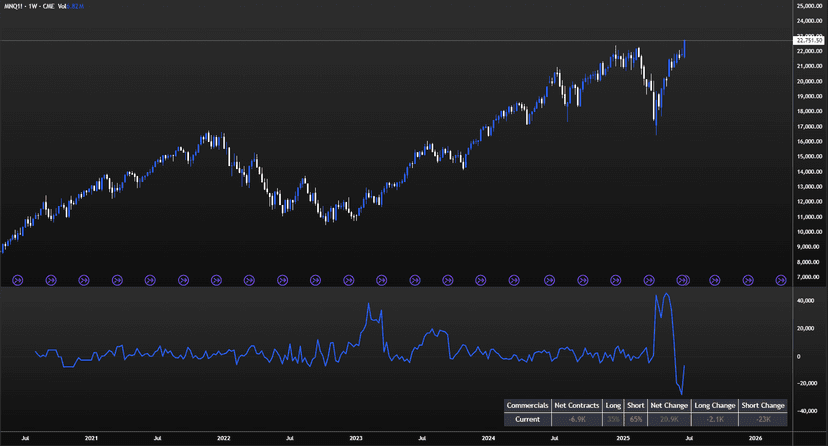The width and height of the screenshot is (828, 446).
Task: Click the December 2022 contract rollover marker
Action: [349, 280]
